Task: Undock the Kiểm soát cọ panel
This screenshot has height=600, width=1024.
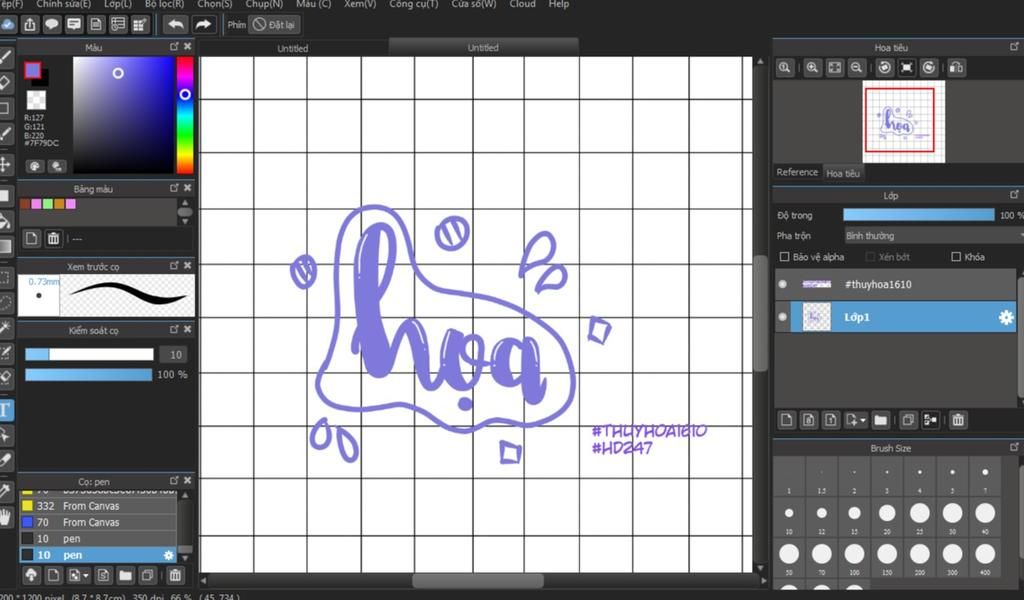Action: pyautogui.click(x=174, y=330)
